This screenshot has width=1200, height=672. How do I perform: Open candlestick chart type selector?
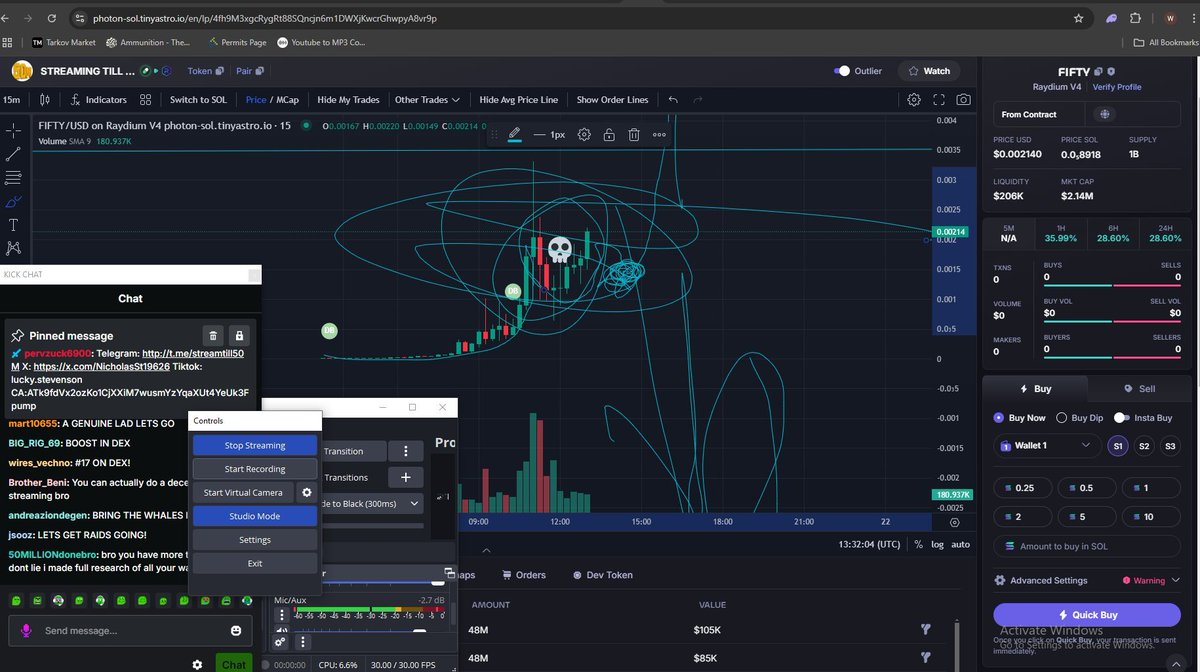[44, 100]
